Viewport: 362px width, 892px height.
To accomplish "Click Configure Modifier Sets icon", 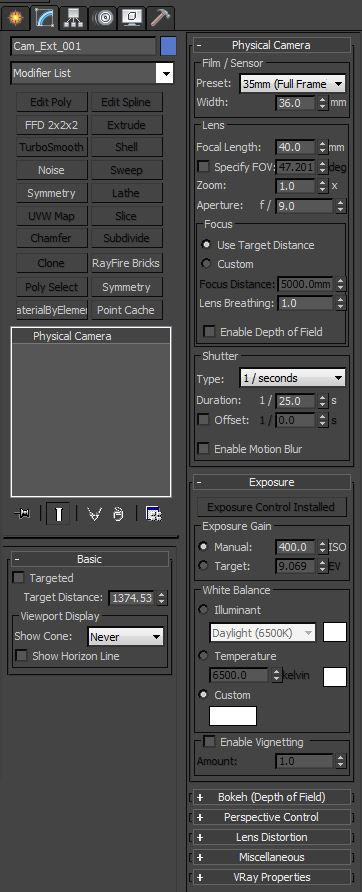I will (153, 514).
